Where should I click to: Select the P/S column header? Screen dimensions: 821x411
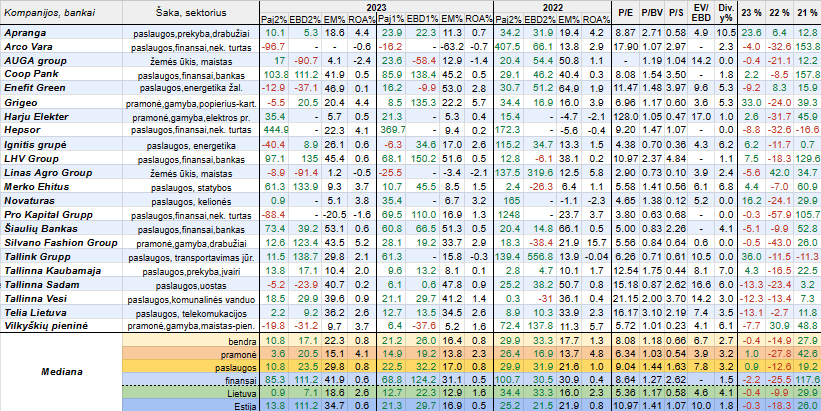click(x=674, y=12)
